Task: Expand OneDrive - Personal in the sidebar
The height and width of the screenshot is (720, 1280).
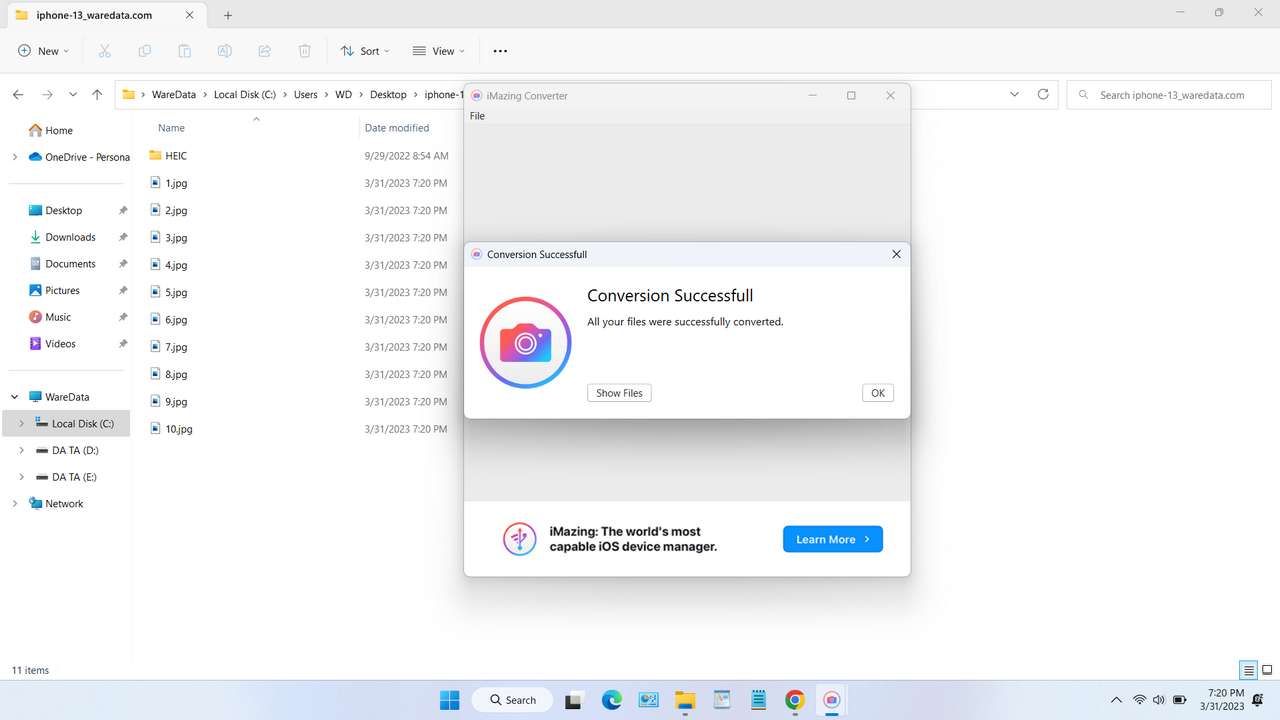Action: (x=14, y=157)
